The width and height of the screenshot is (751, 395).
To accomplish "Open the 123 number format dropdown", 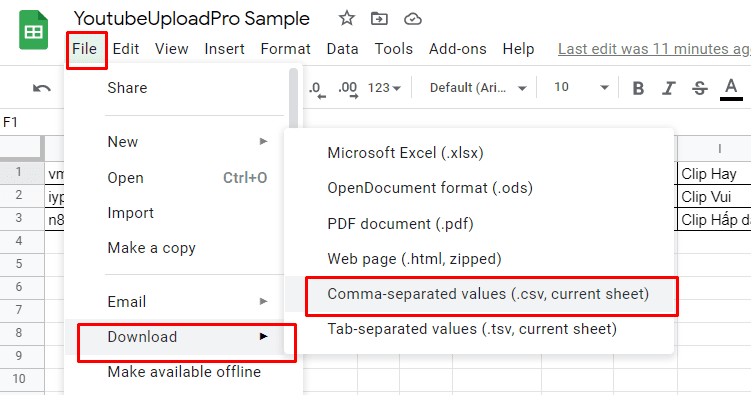I will [x=384, y=88].
